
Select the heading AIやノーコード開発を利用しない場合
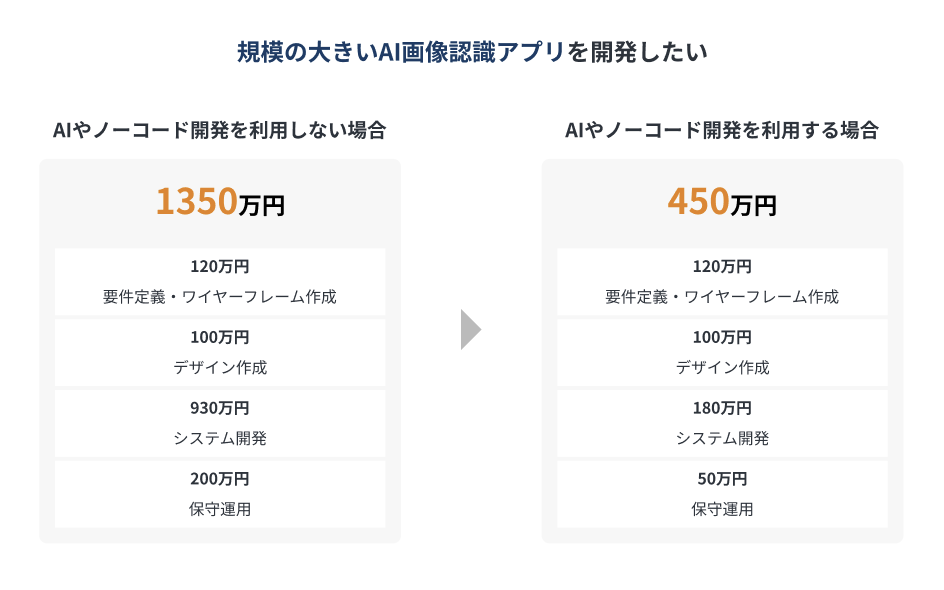click(x=220, y=130)
